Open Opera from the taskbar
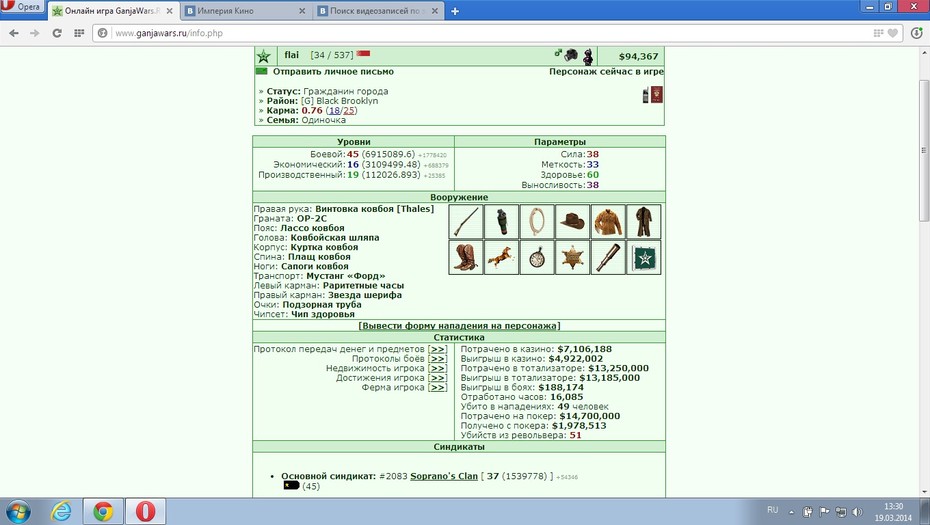 pyautogui.click(x=145, y=511)
